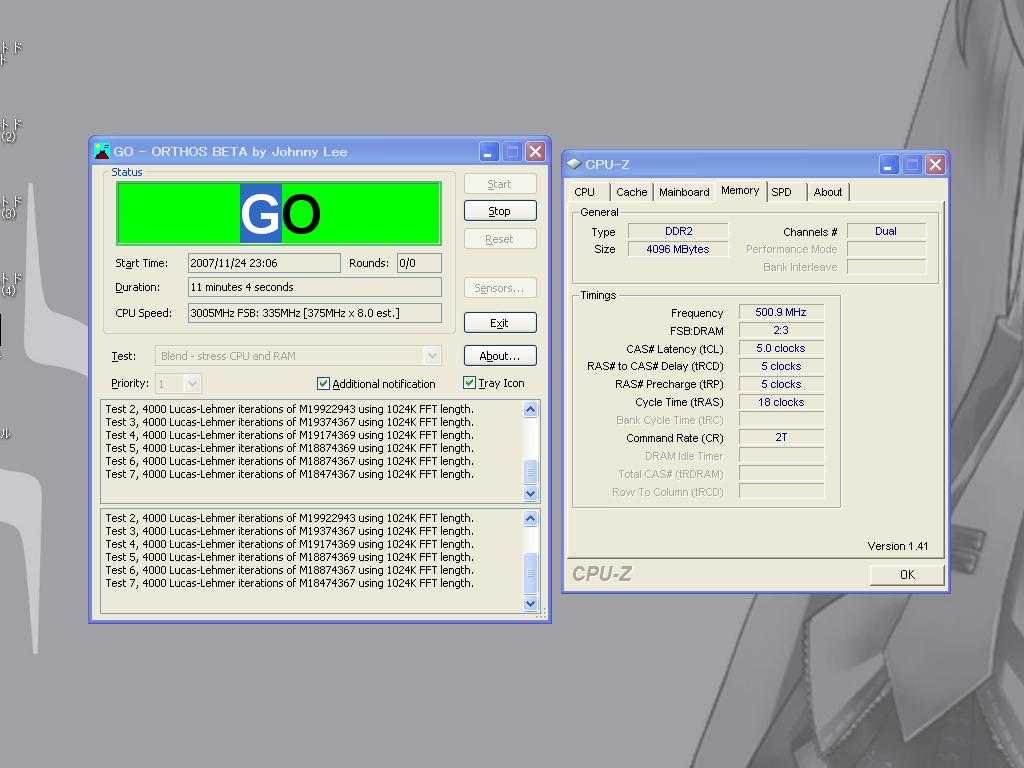Close the CPU-Z window

[935, 165]
